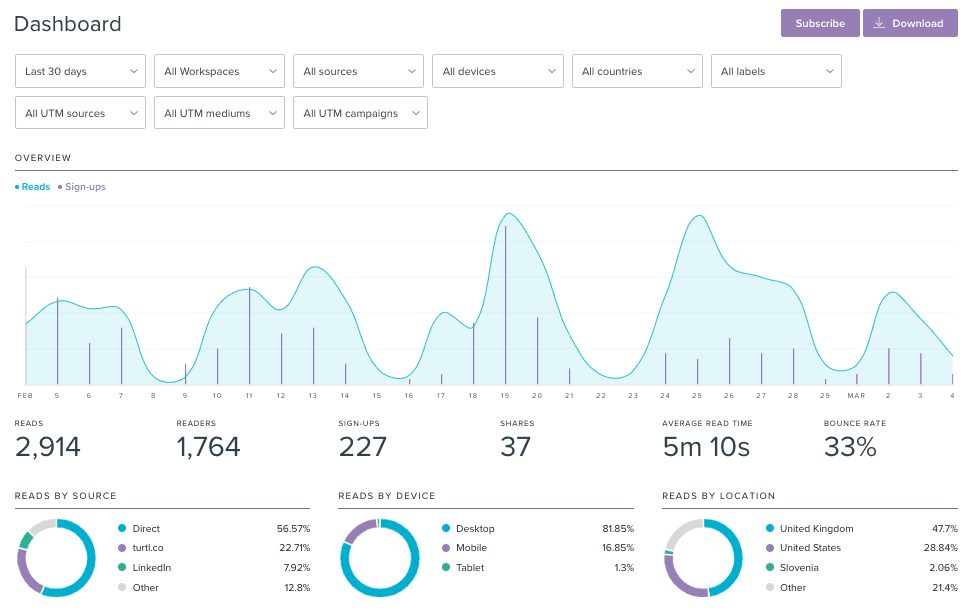Click the Subscribe button
This screenshot has width=972, height=608.
[819, 23]
